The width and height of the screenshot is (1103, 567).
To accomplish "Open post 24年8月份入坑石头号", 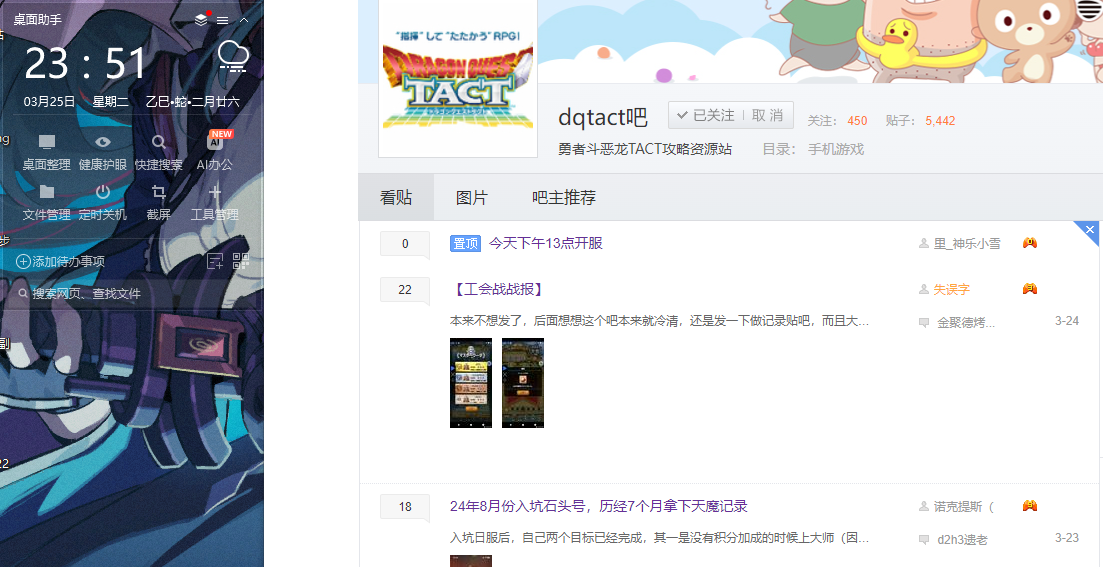I will point(599,506).
